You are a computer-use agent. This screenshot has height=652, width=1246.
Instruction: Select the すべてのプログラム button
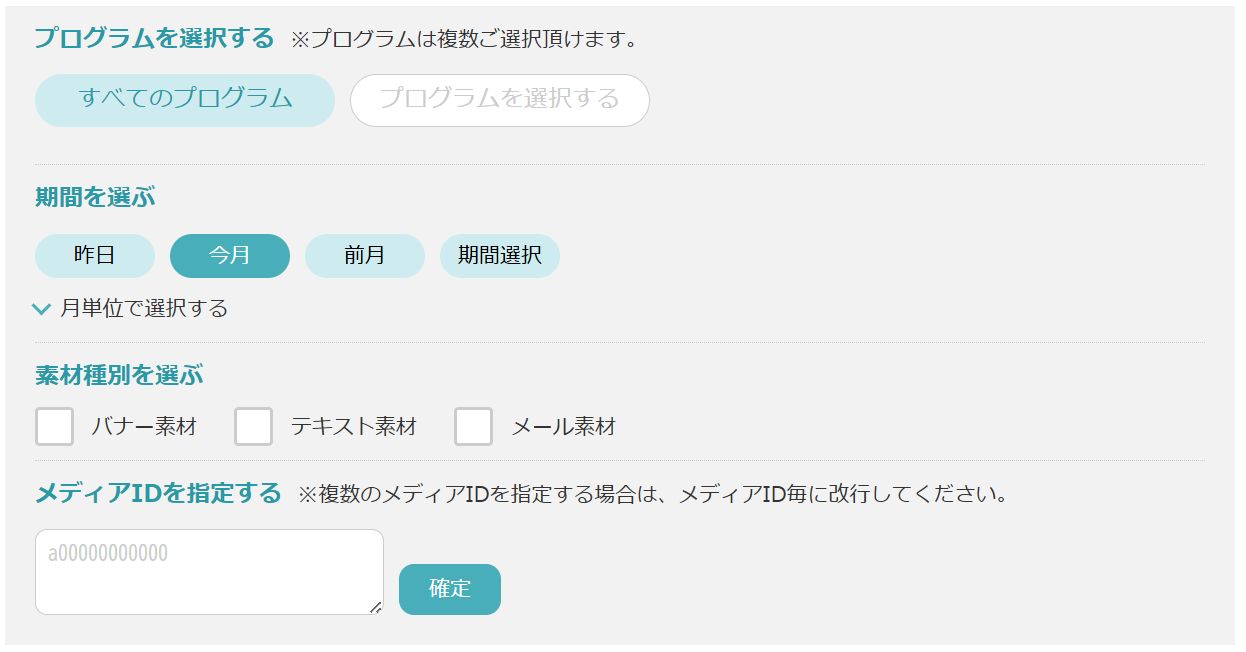pos(185,100)
